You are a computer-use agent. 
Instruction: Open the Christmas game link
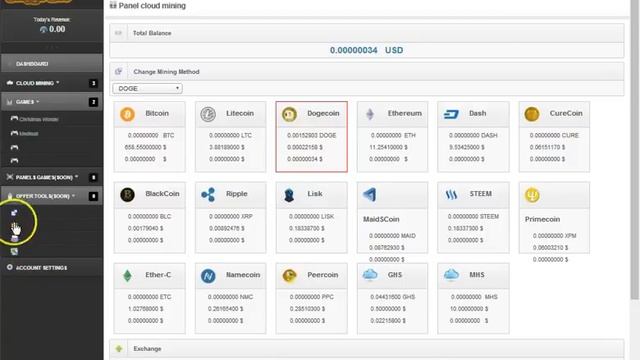coord(38,119)
